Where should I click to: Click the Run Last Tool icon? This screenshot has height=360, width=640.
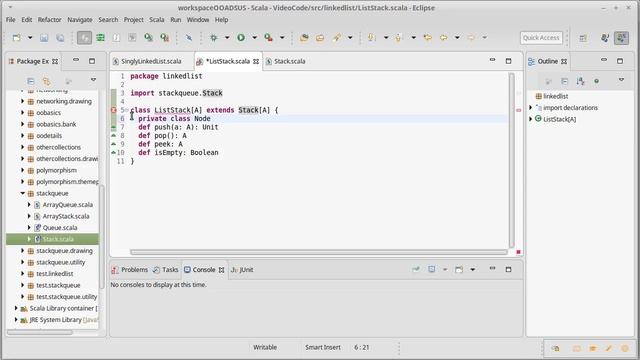coord(268,38)
